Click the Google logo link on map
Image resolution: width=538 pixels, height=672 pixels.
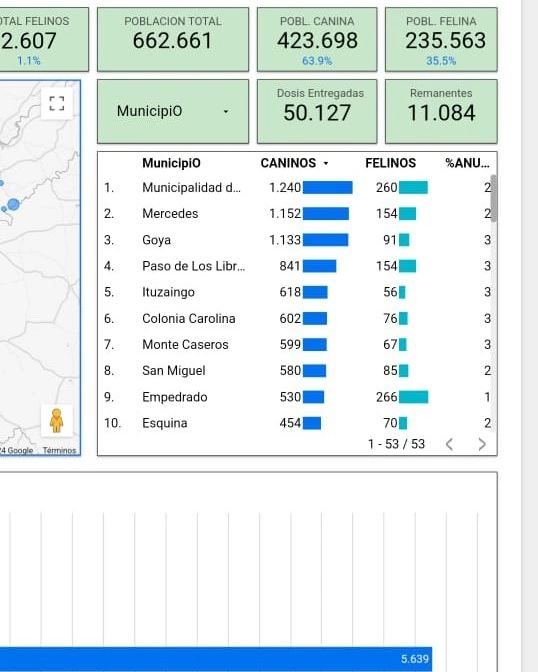coord(17,450)
